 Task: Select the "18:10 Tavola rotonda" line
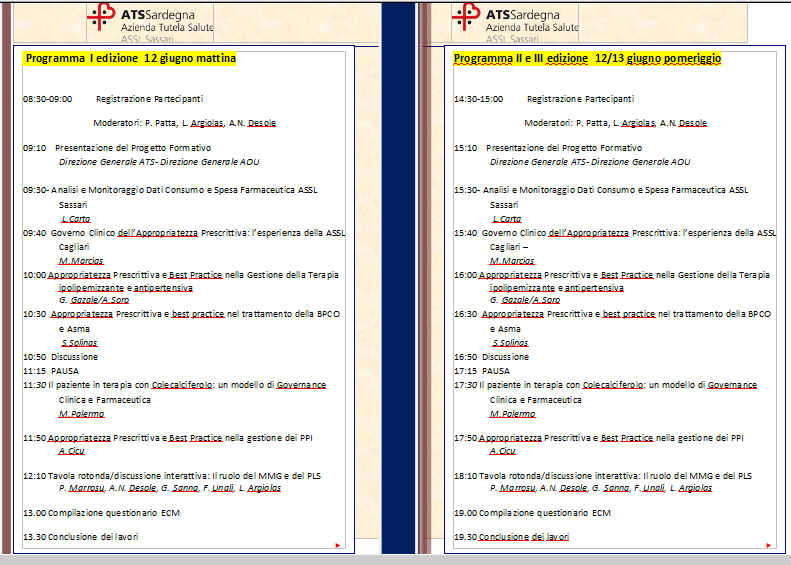point(603,476)
